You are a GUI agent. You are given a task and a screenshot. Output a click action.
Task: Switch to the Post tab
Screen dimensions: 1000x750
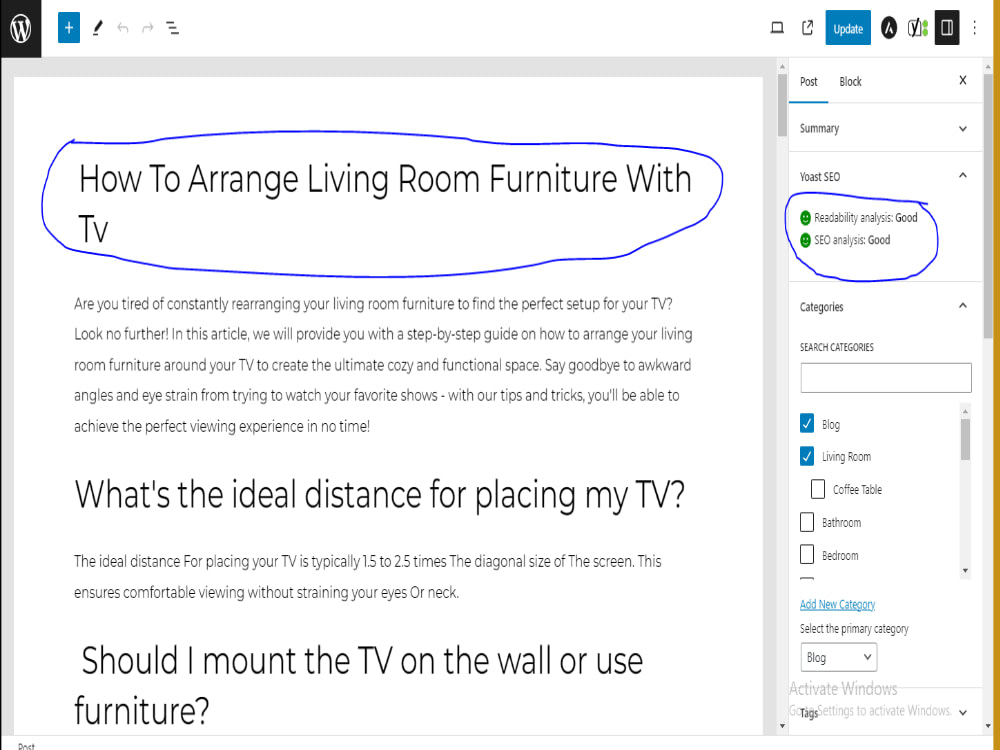809,82
